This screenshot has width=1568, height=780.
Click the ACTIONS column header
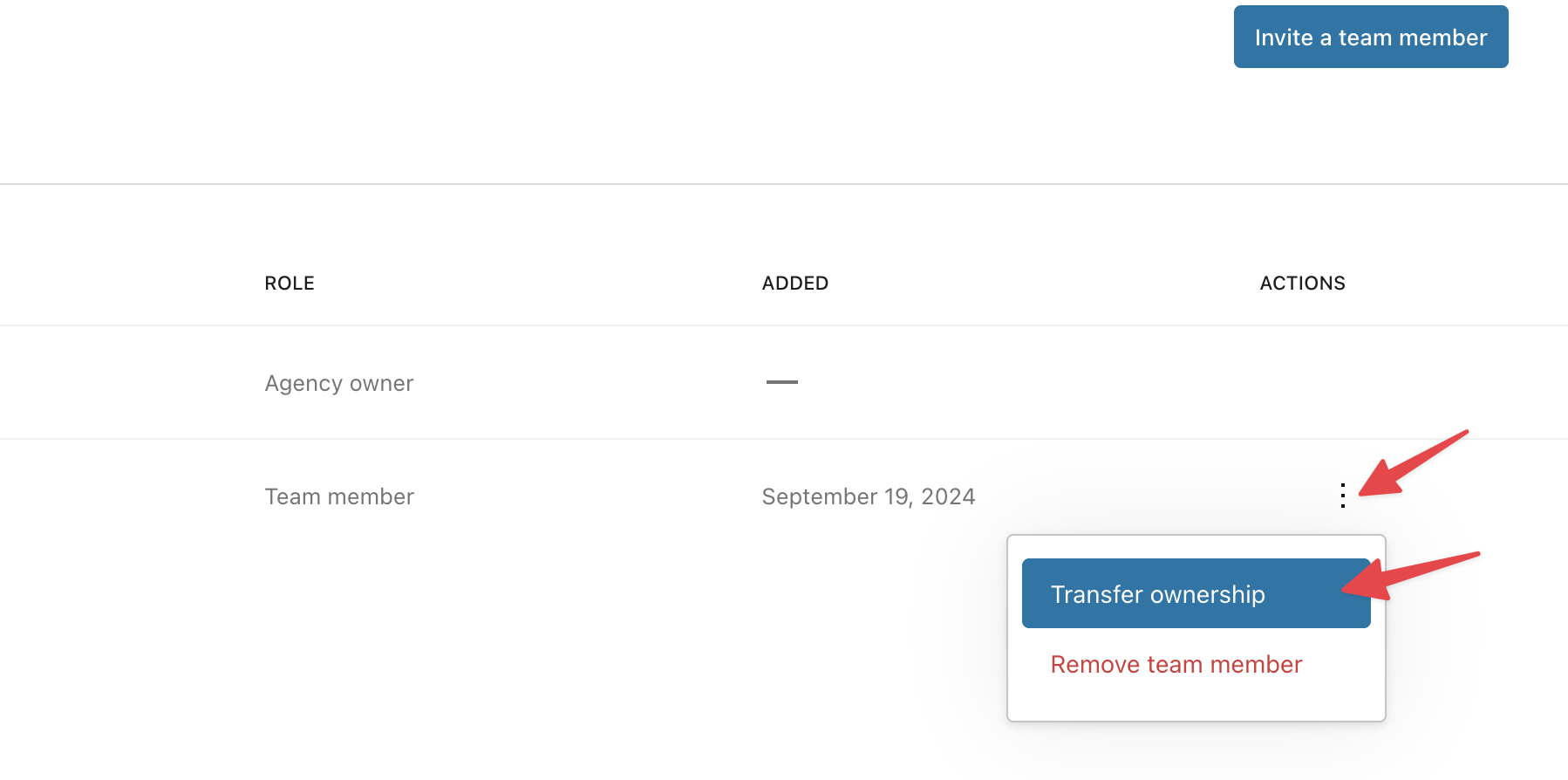pos(1302,284)
